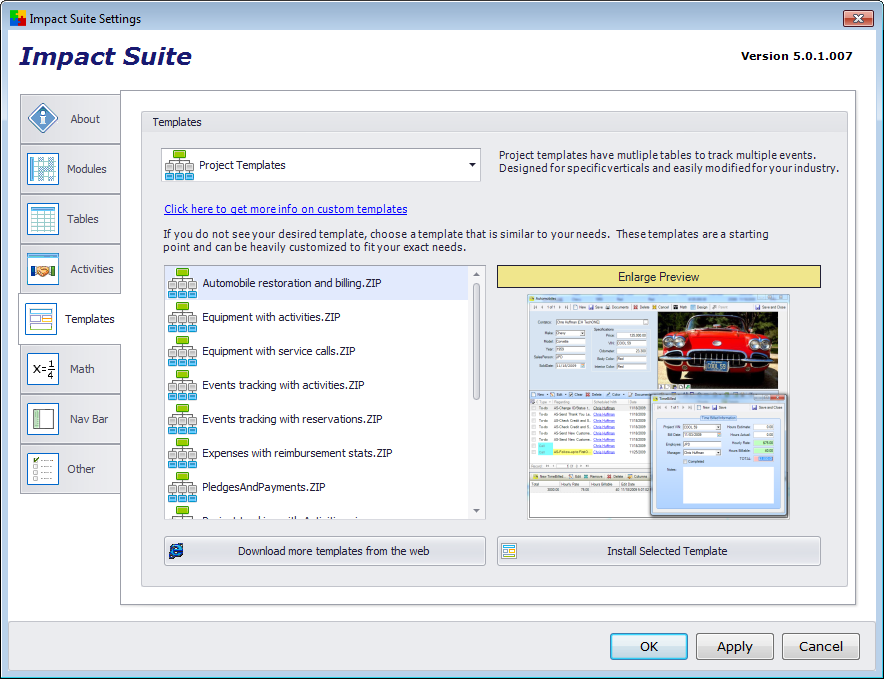Click the Expenses with reimbursement stats icon
Viewport: 884px width, 679px height.
[182, 453]
